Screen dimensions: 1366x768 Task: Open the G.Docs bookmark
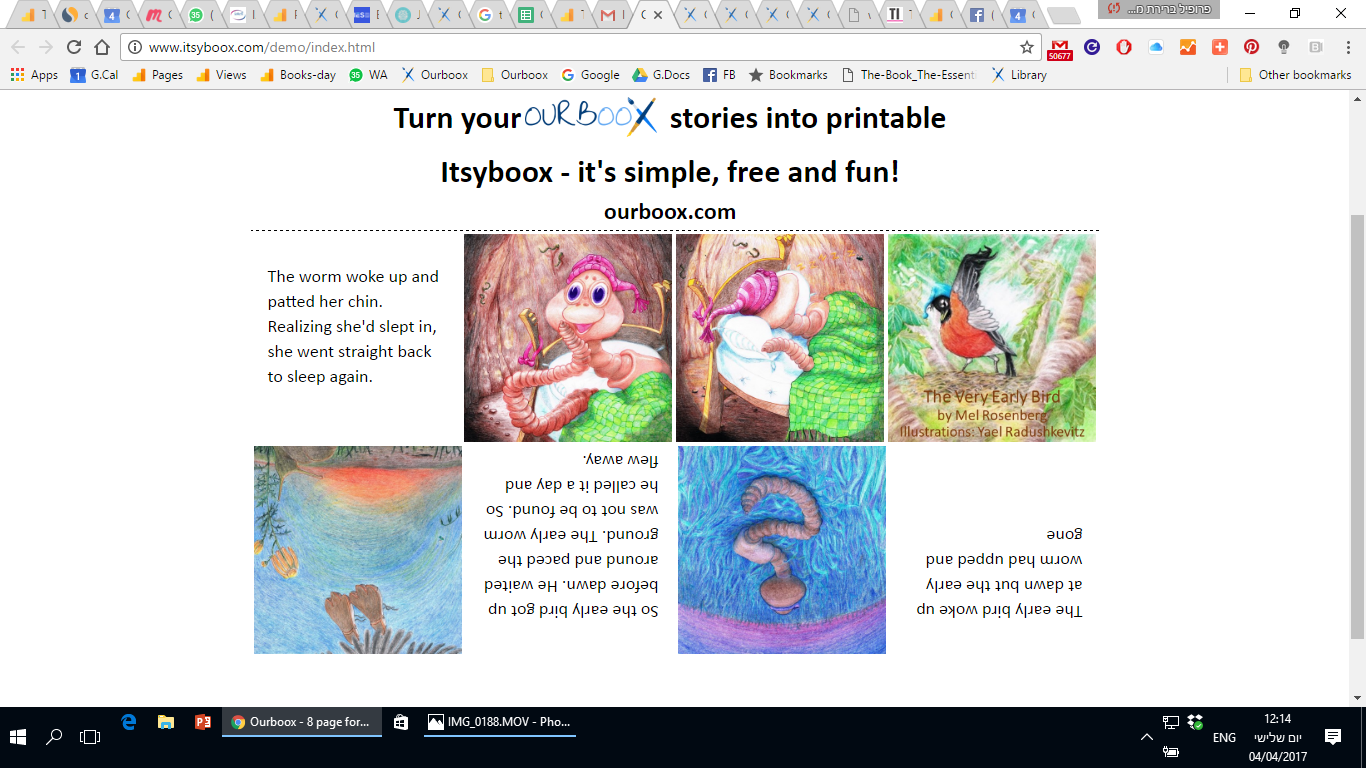tap(662, 74)
